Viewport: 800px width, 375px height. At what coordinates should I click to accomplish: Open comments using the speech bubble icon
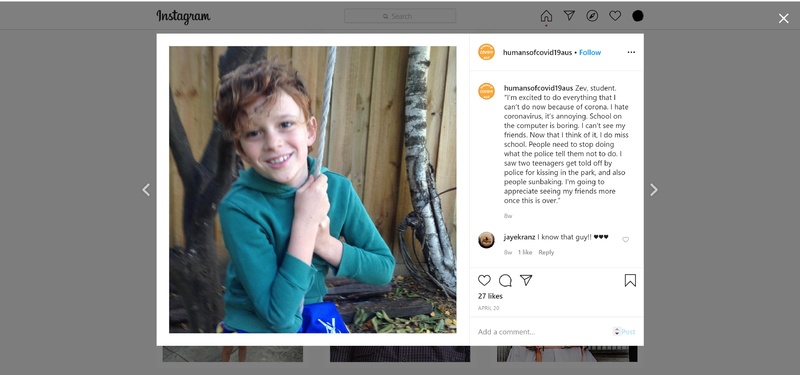click(x=505, y=280)
